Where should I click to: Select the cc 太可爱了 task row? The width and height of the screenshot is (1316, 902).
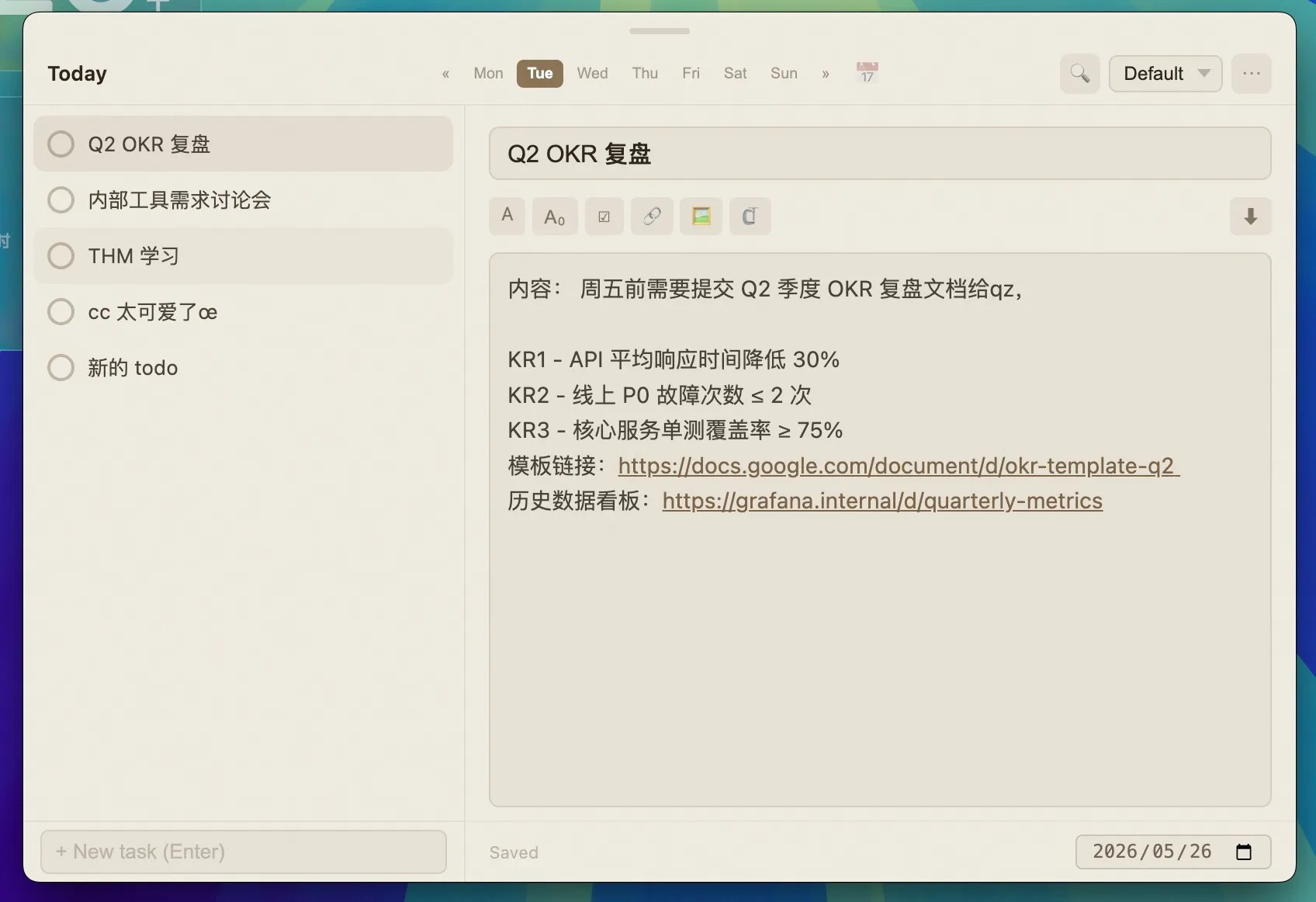(x=243, y=311)
